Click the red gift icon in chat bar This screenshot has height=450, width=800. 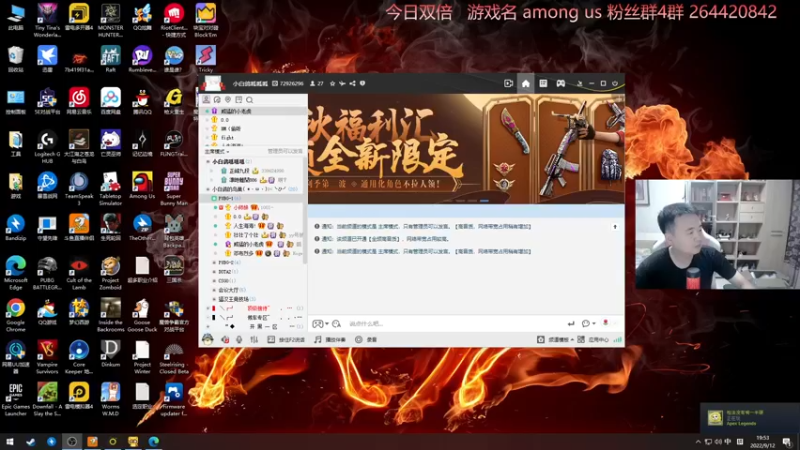606,323
